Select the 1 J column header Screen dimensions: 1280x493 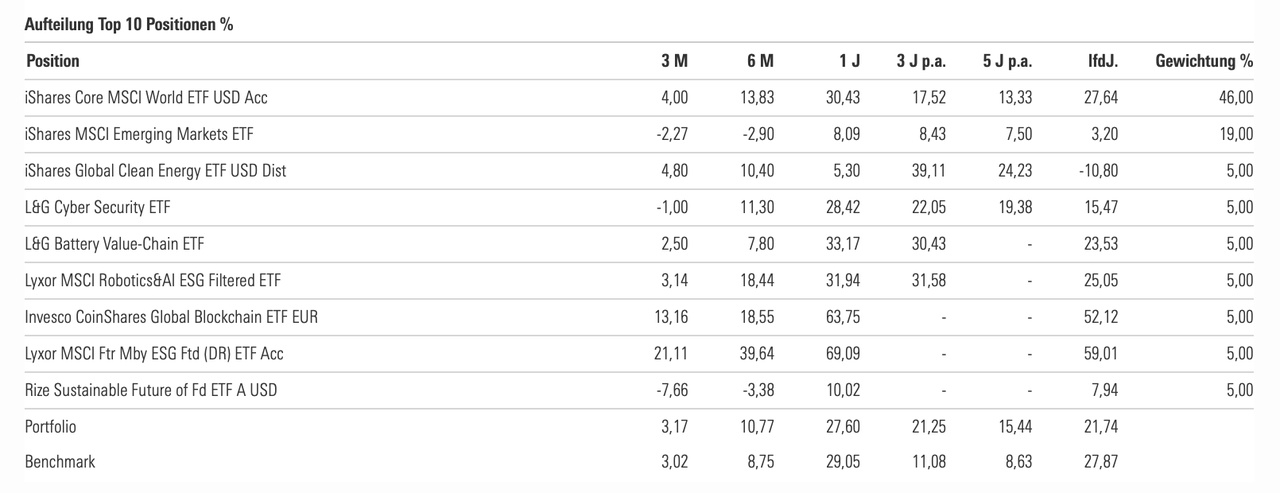click(x=849, y=61)
